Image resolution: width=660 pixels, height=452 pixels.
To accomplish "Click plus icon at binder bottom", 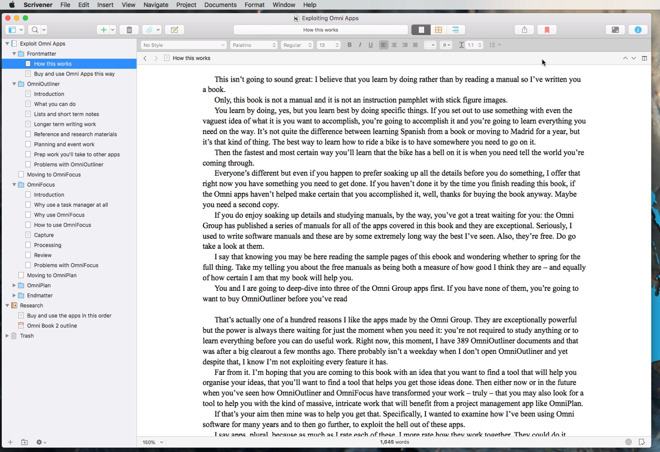I will (11, 442).
